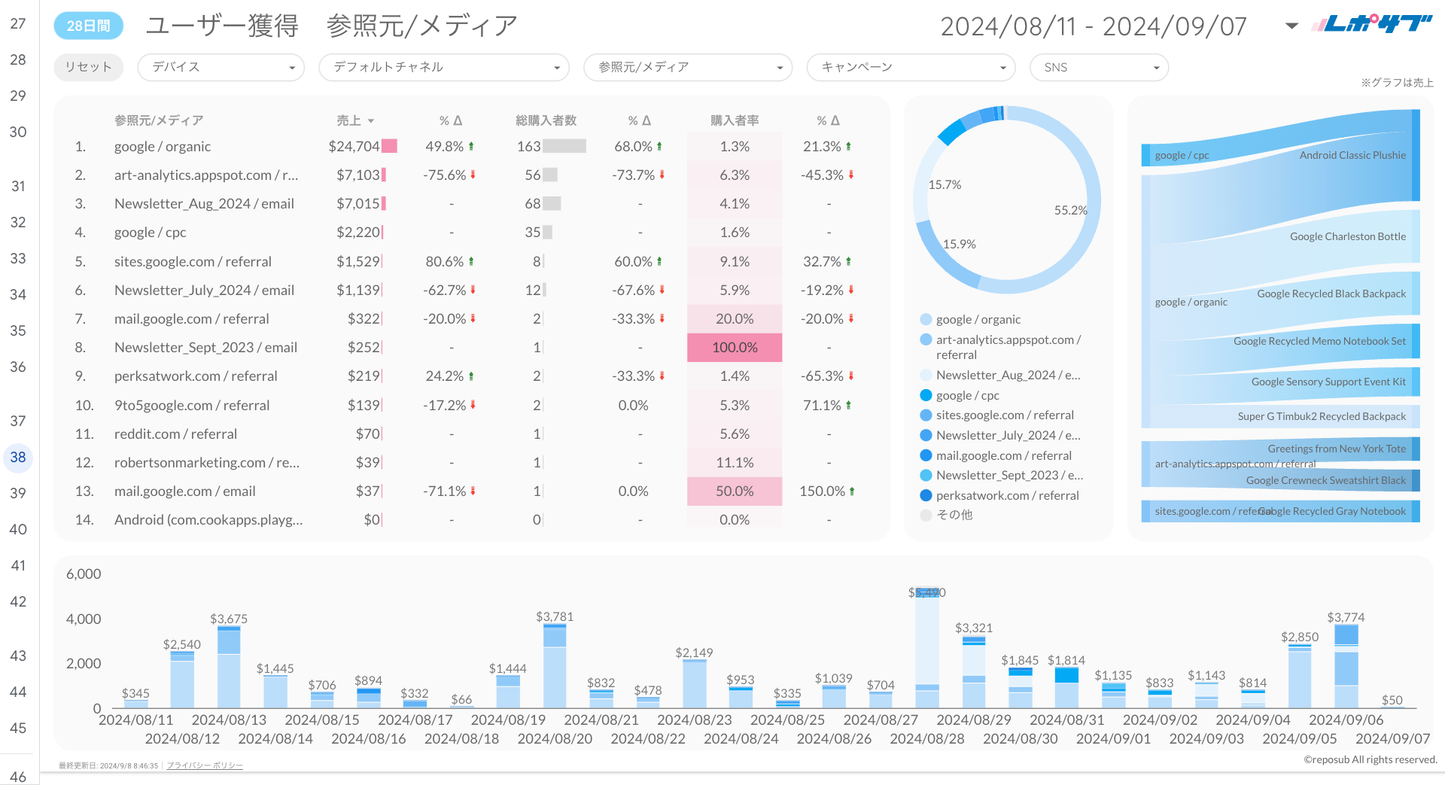The image size is (1445, 785).
Task: Click the google / organic legend dot
Action: 926,320
